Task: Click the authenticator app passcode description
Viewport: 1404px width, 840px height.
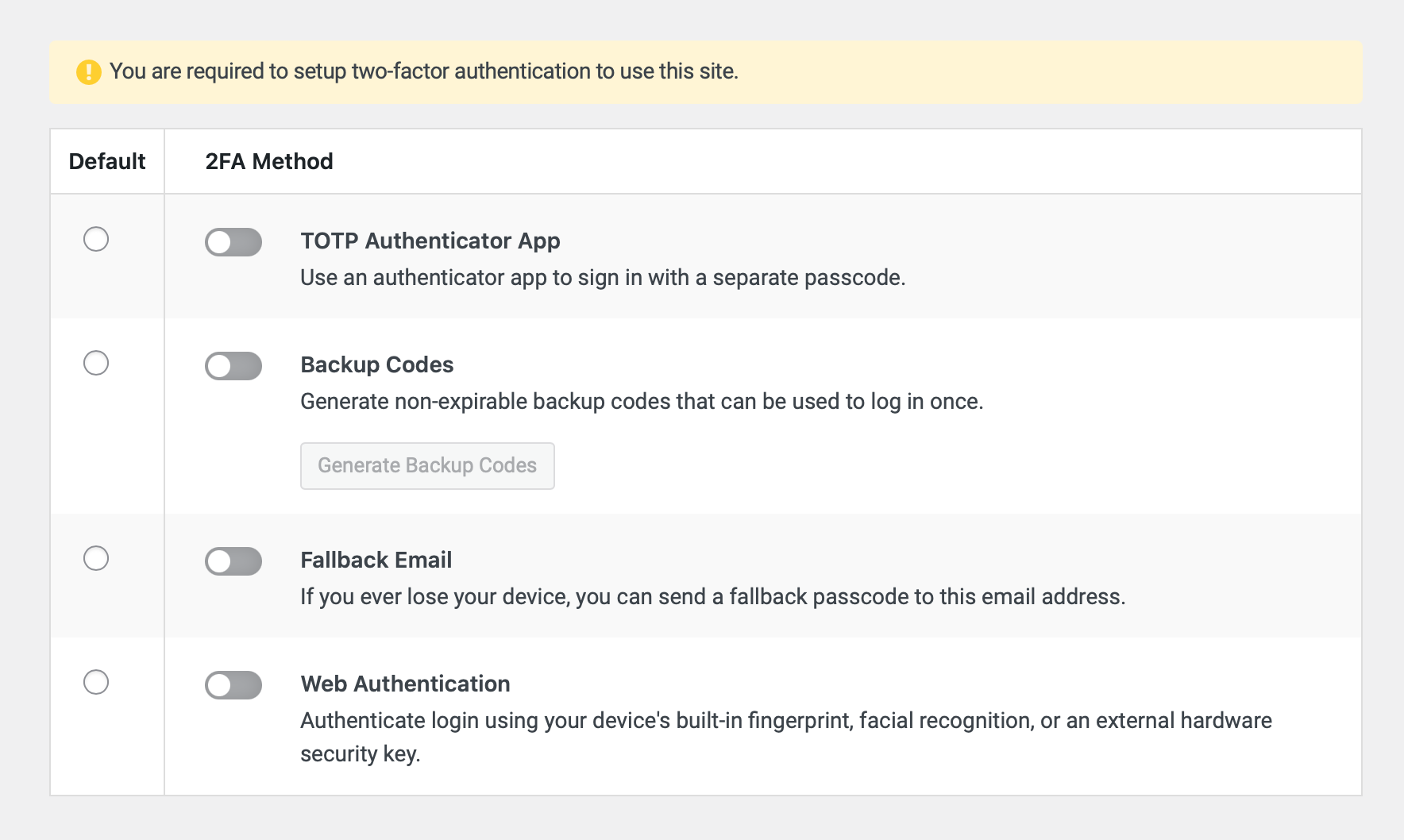Action: click(602, 278)
